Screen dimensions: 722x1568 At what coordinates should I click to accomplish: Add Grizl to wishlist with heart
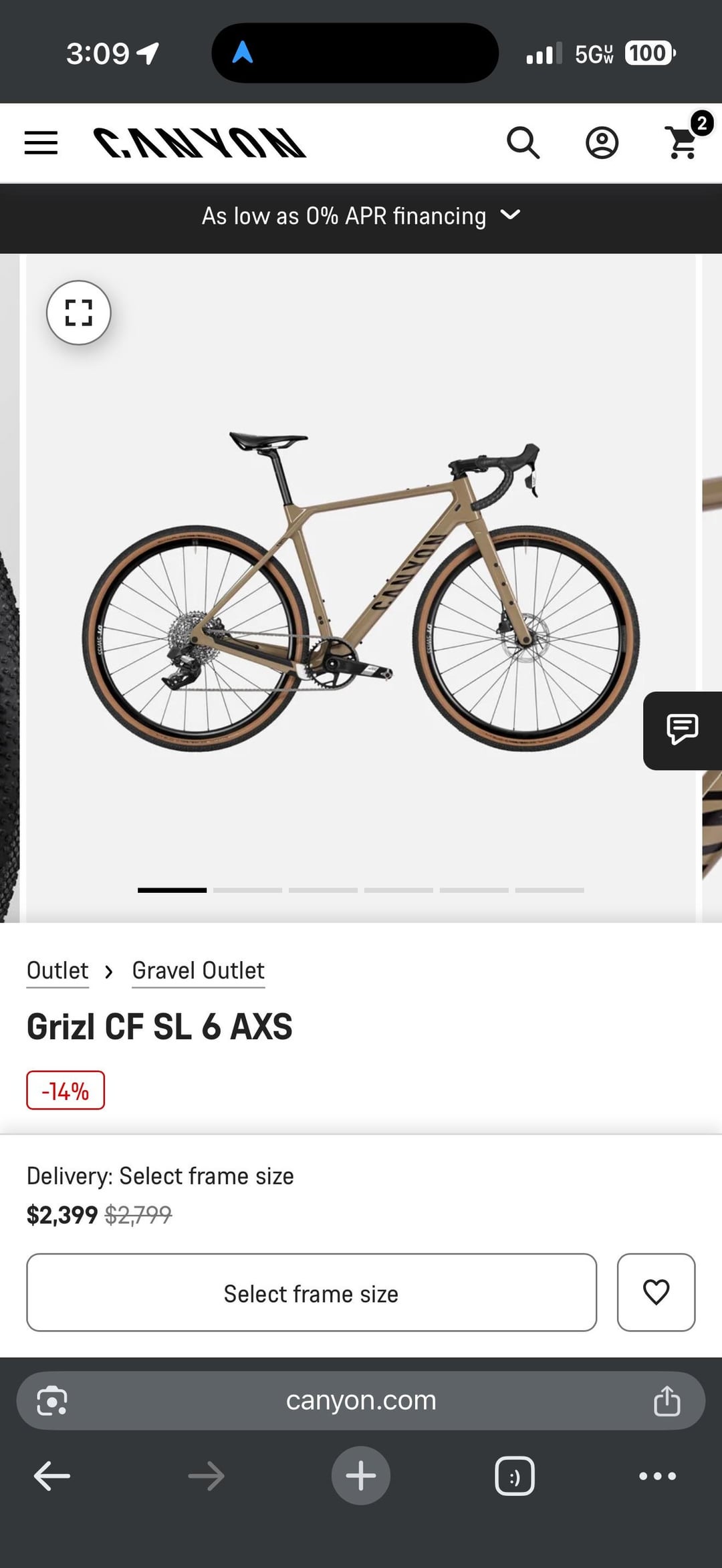[656, 1292]
